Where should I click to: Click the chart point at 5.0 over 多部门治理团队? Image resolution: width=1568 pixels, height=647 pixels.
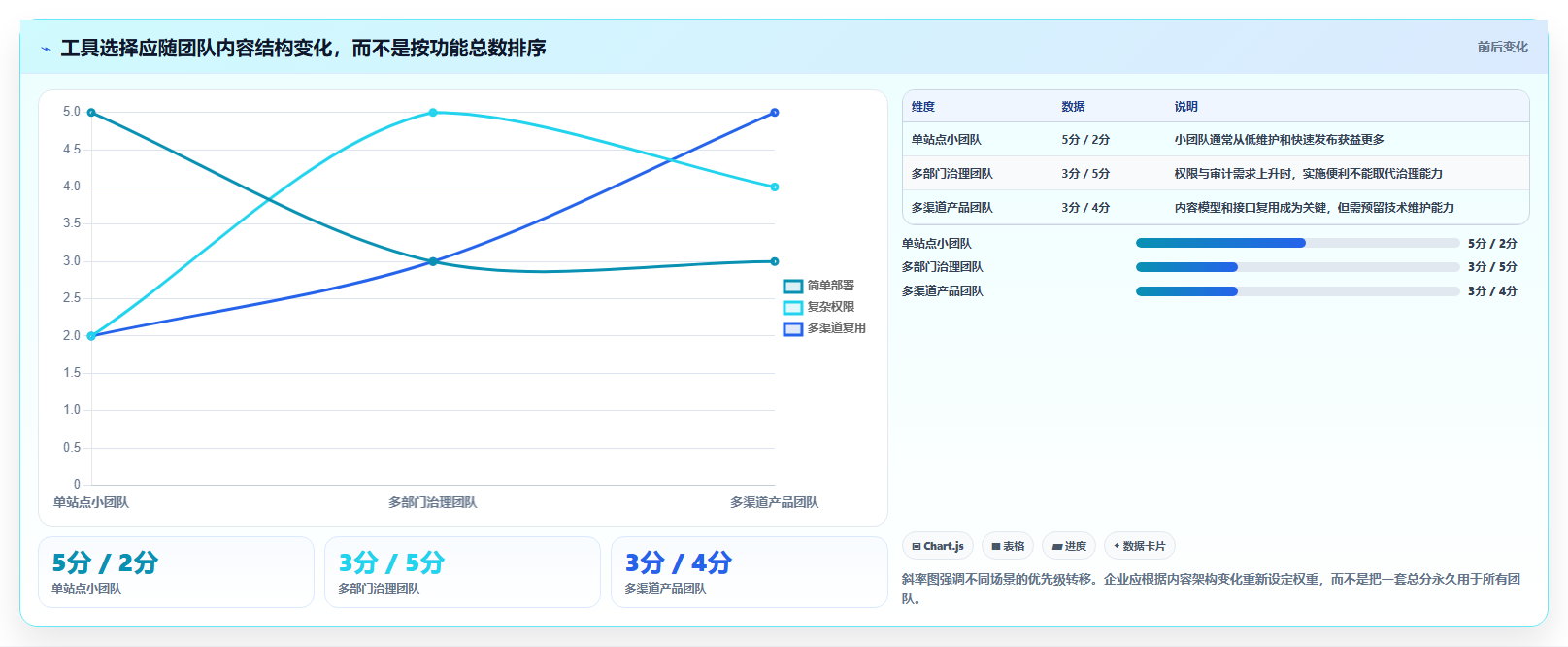pos(433,113)
